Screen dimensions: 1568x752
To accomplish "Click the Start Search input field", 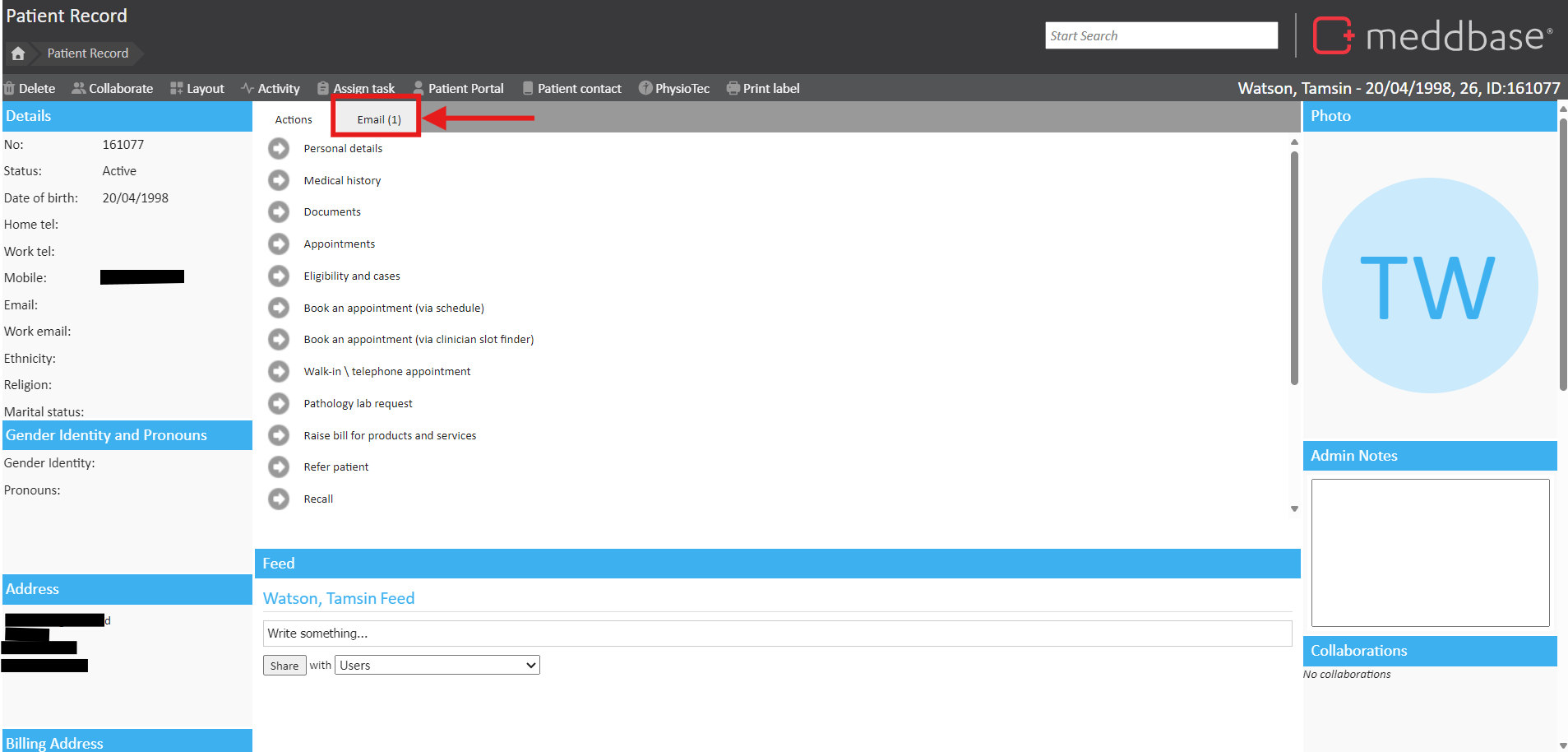I will point(1161,35).
